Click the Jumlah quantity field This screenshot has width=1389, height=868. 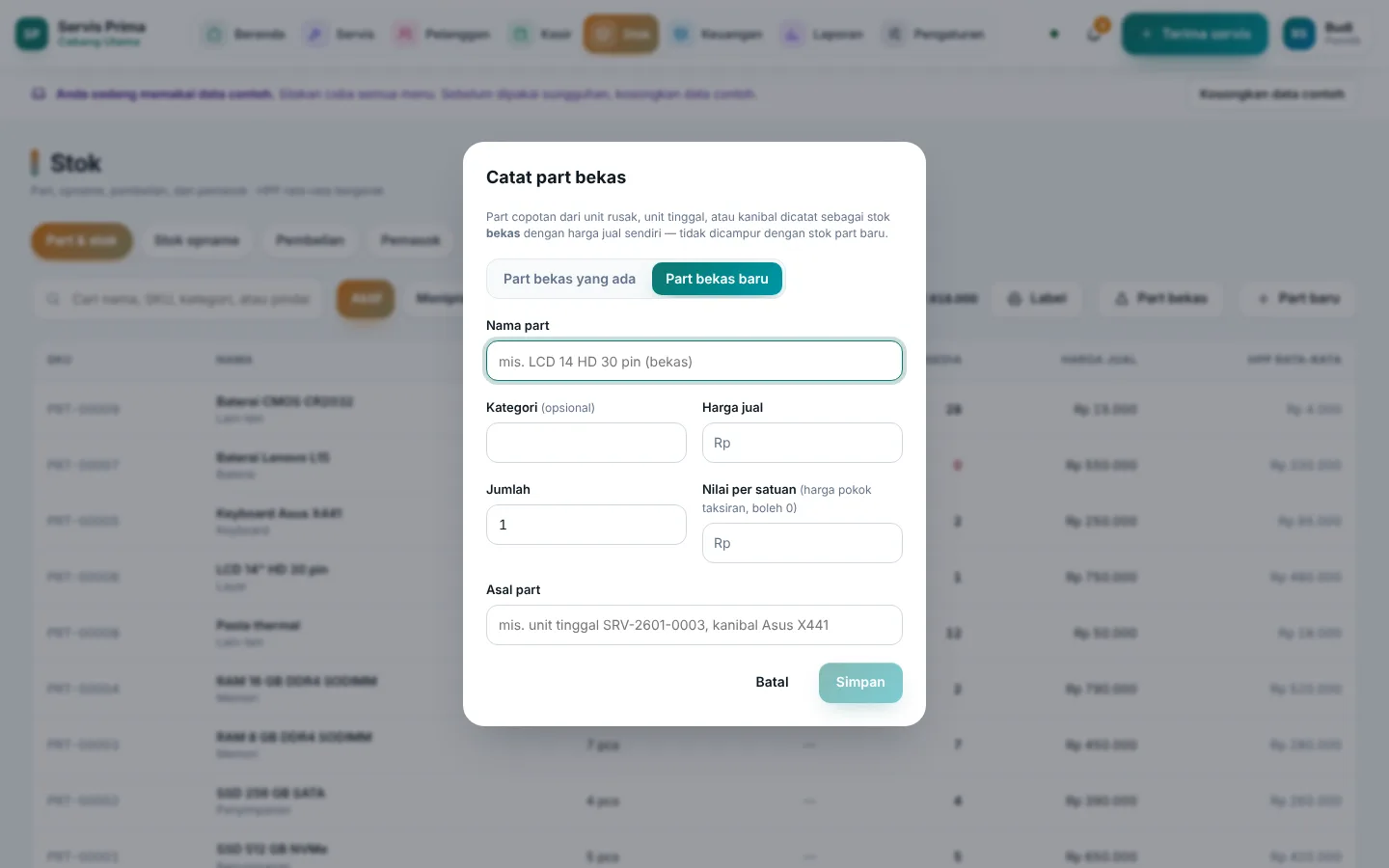[586, 525]
